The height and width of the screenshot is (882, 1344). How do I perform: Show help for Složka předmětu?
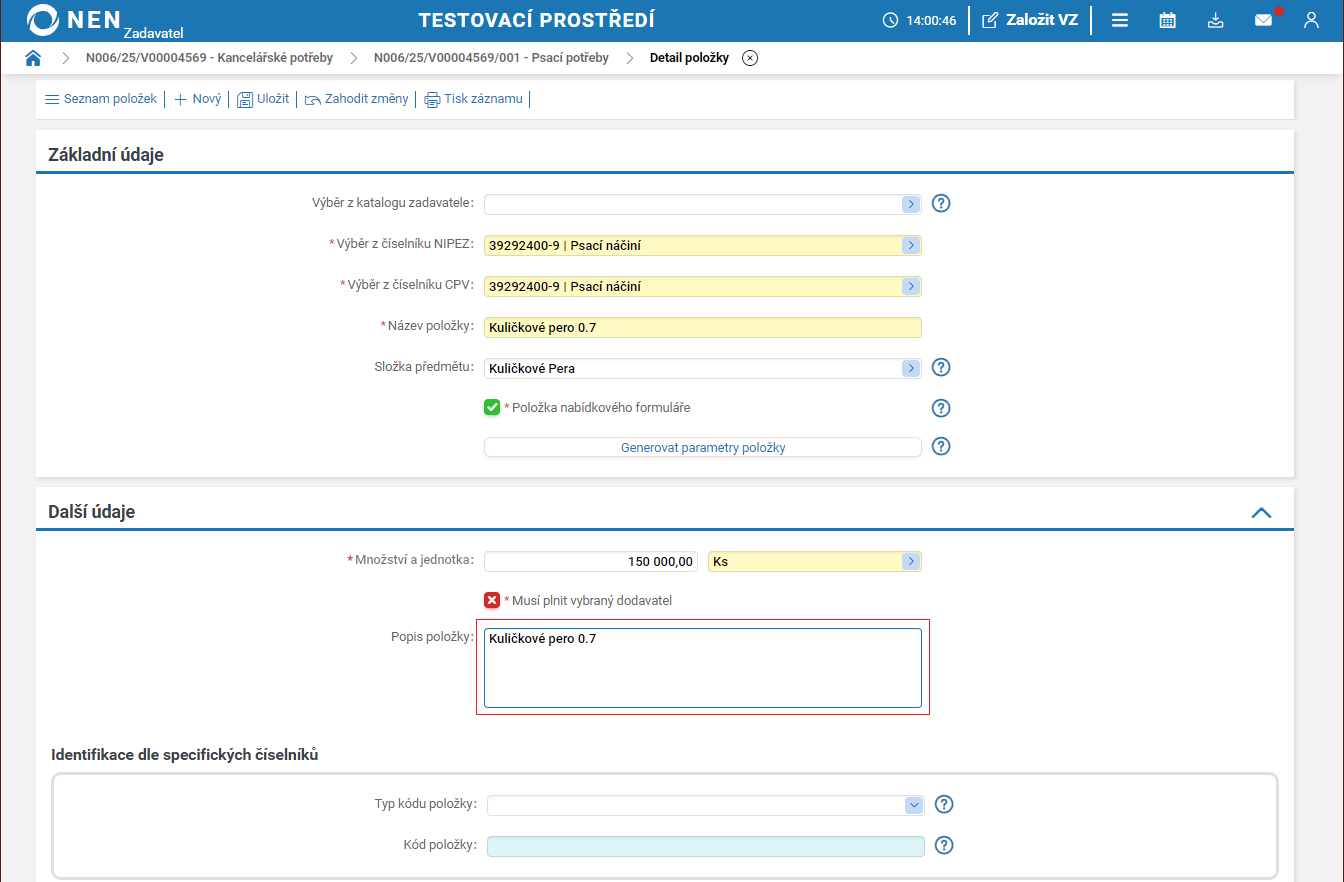click(940, 368)
